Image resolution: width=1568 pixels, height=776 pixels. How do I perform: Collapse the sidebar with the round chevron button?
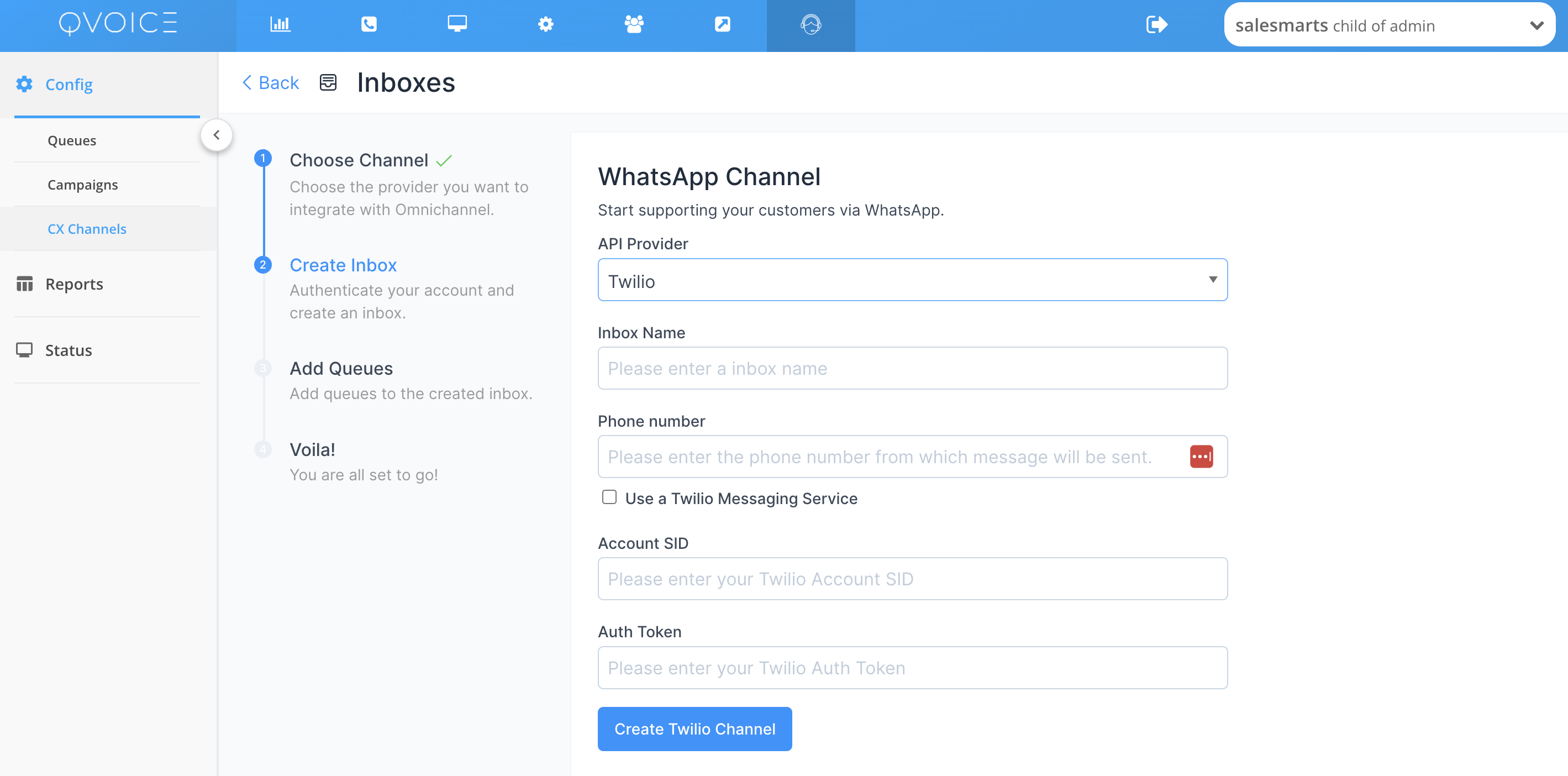point(217,135)
